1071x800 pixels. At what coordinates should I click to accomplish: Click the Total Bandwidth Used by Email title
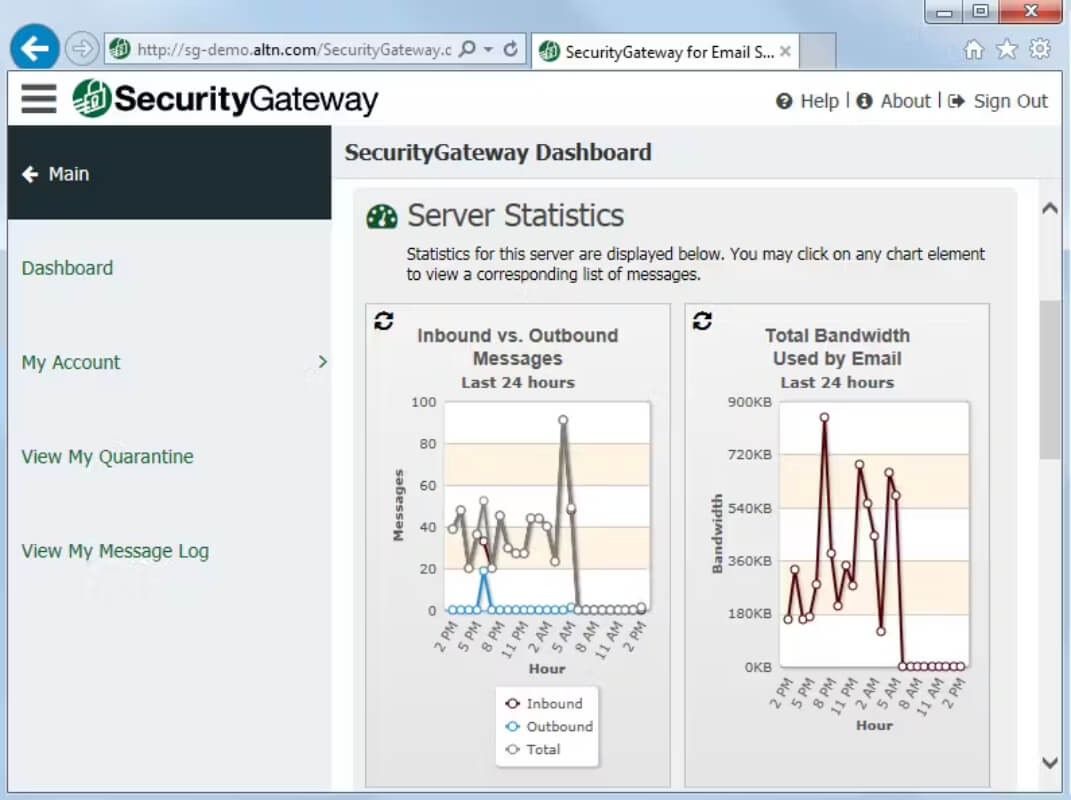coord(837,347)
